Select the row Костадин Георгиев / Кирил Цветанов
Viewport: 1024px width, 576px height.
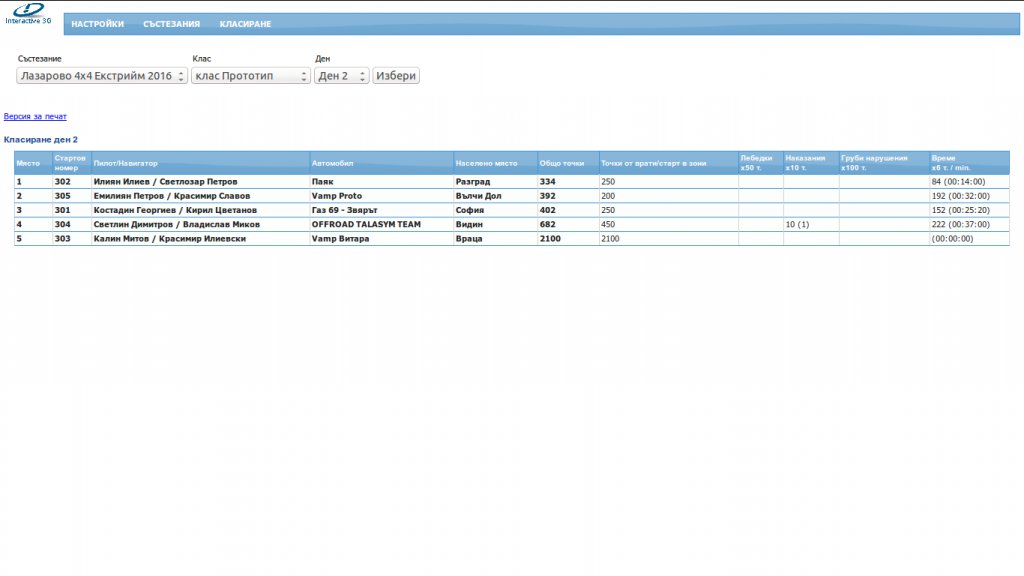click(x=512, y=210)
